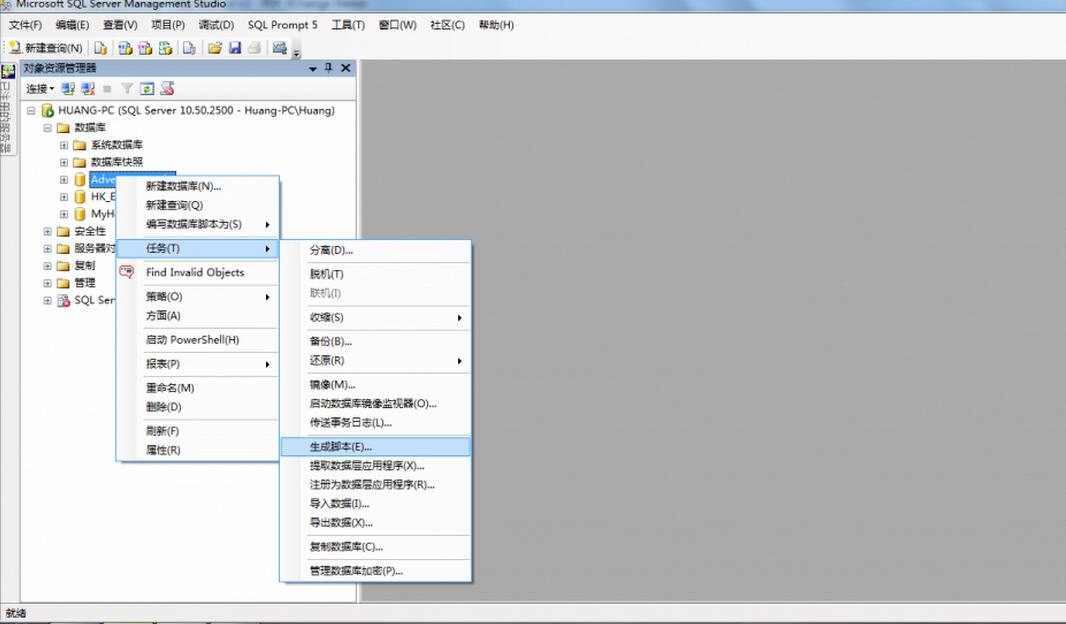Click the Object Explorer refresh icon

point(147,89)
